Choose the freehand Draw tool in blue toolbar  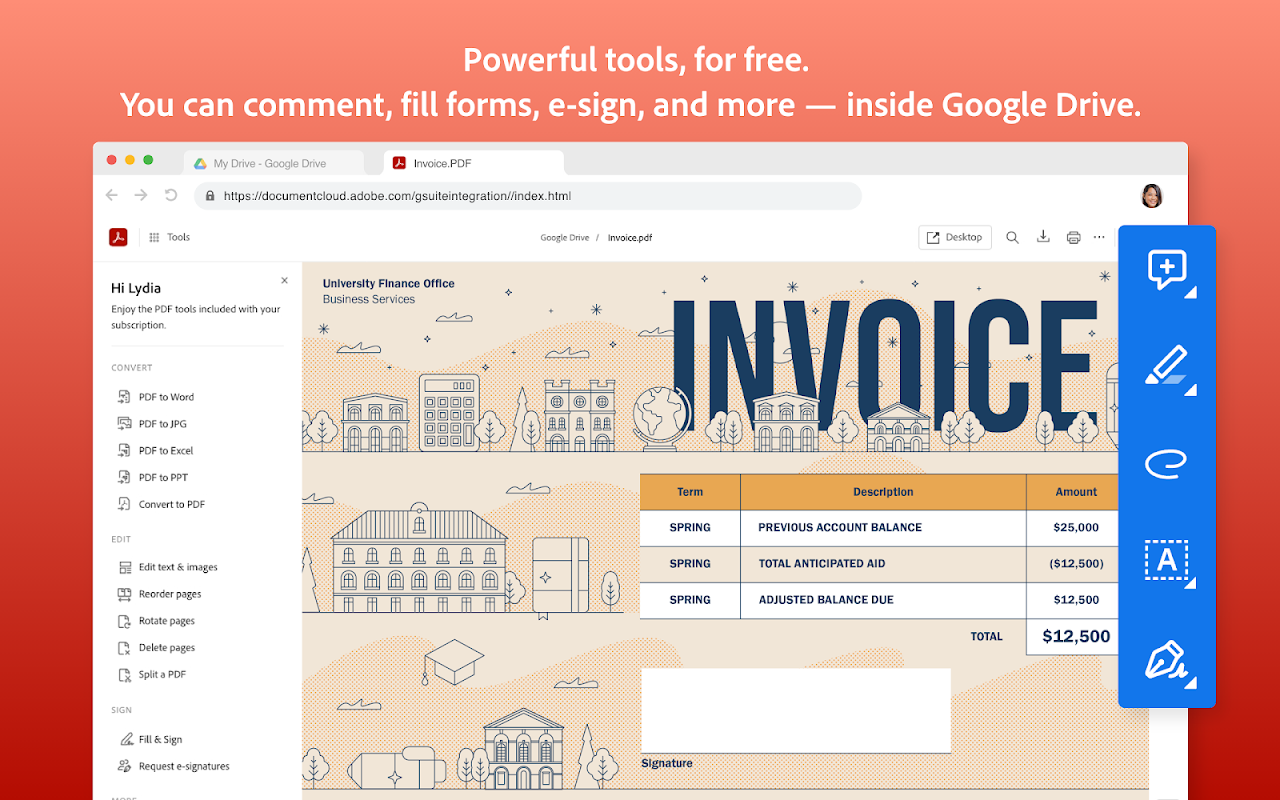click(x=1166, y=463)
